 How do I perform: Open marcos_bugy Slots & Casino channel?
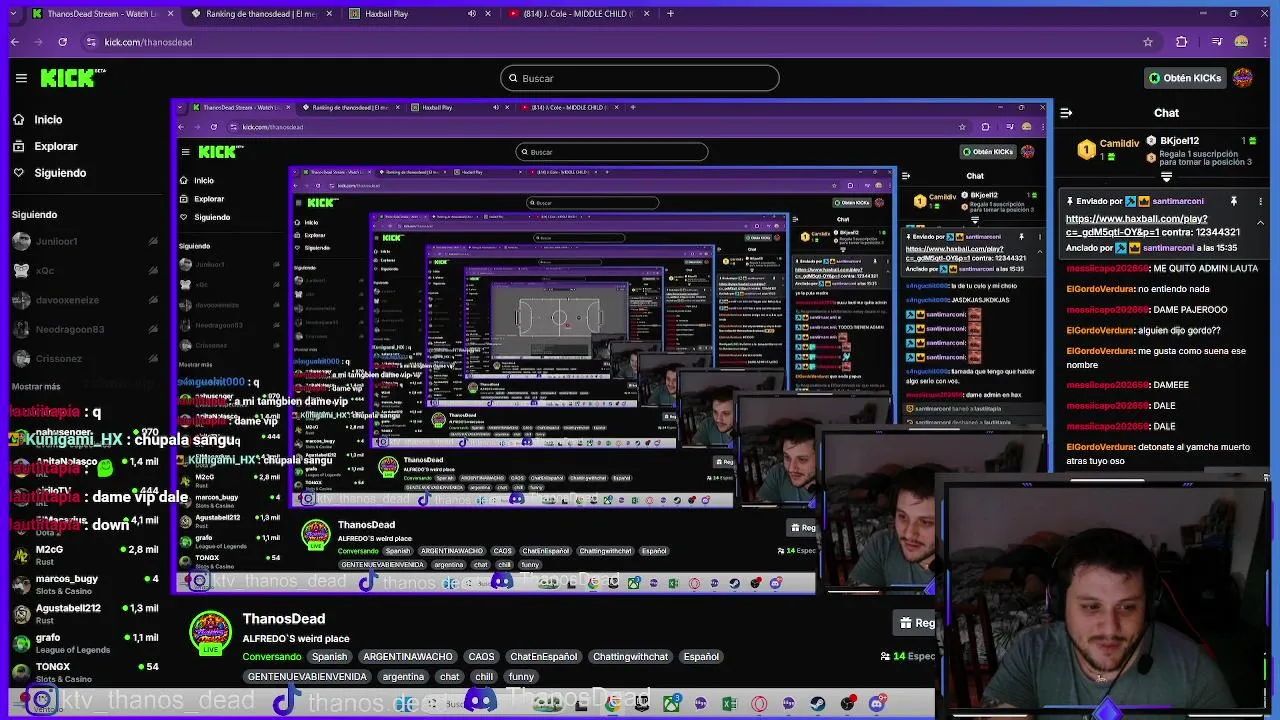click(84, 585)
